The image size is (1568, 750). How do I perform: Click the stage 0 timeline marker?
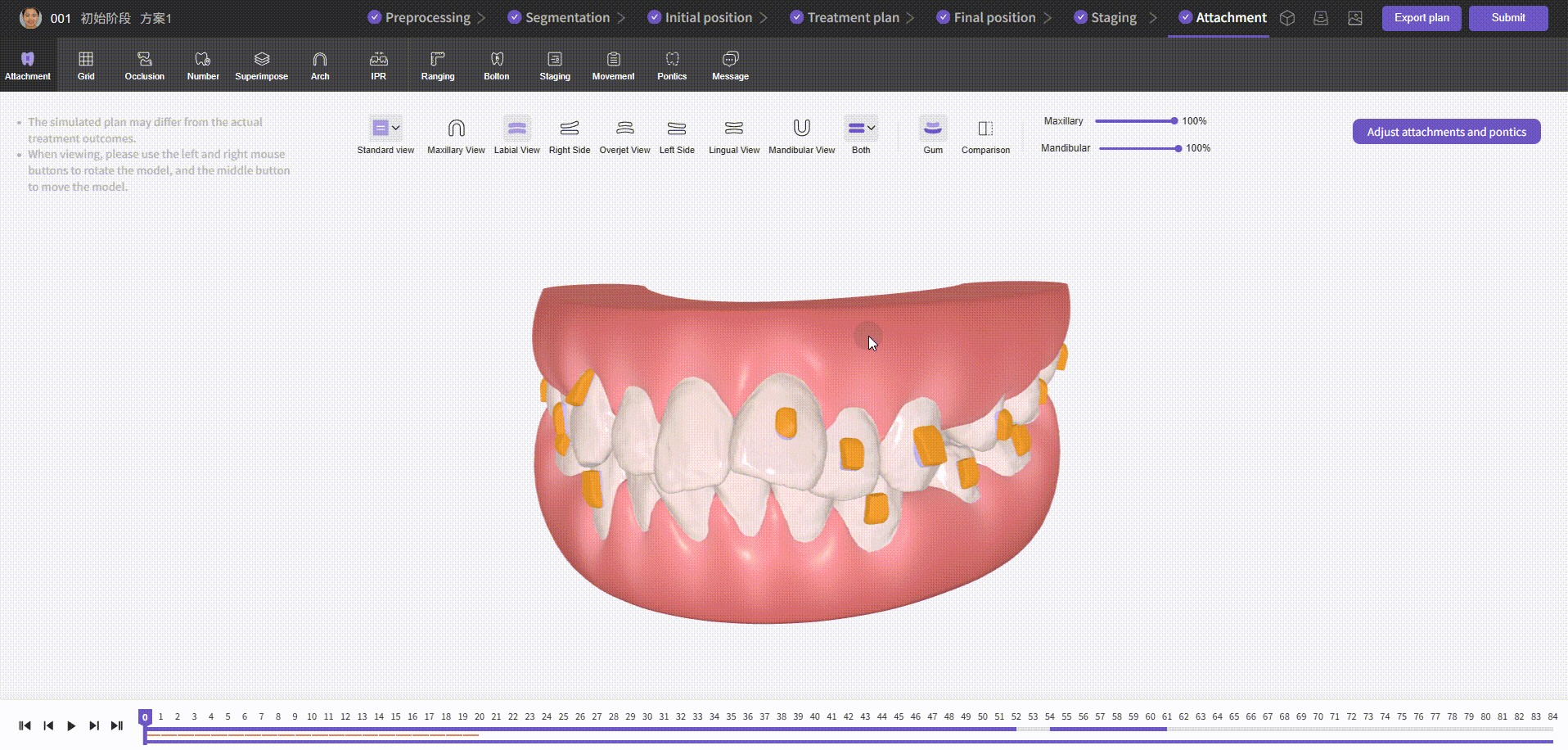point(145,717)
